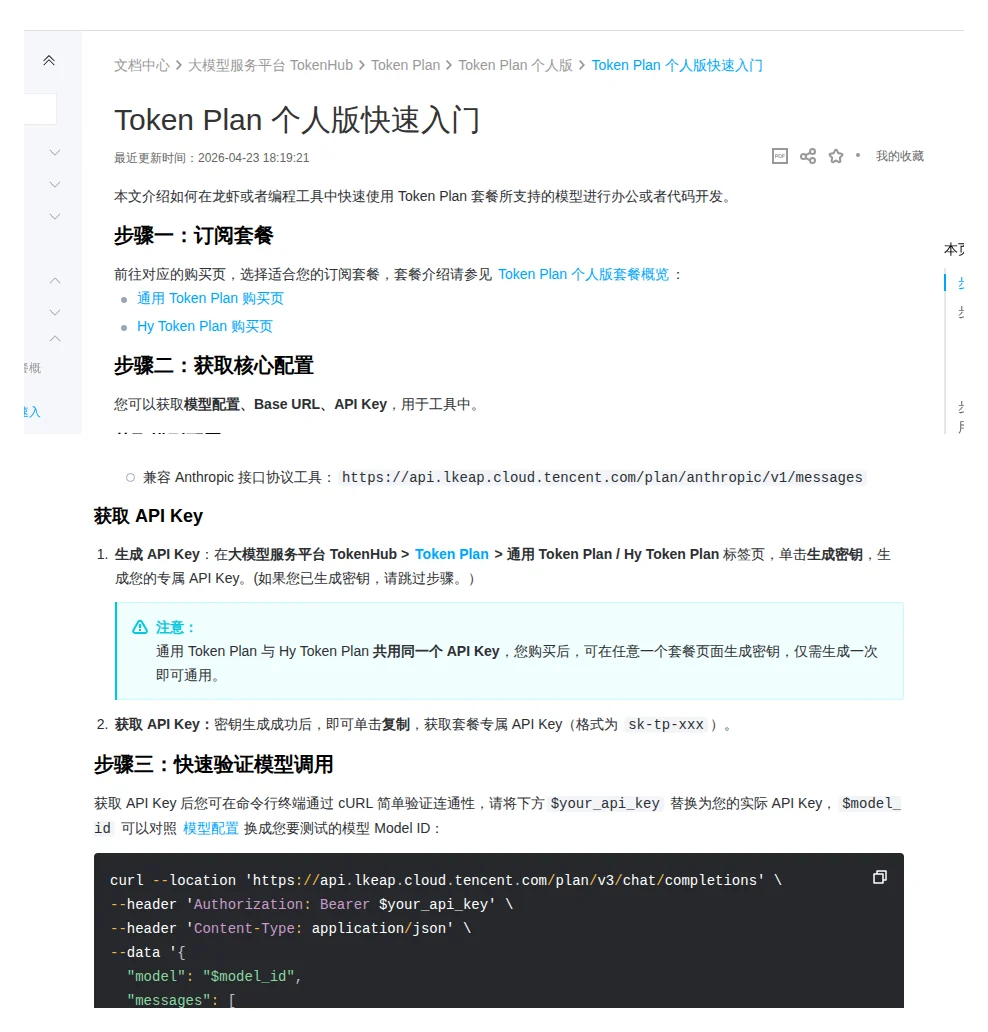Click the 注意 warning triangle icon

tap(140, 627)
